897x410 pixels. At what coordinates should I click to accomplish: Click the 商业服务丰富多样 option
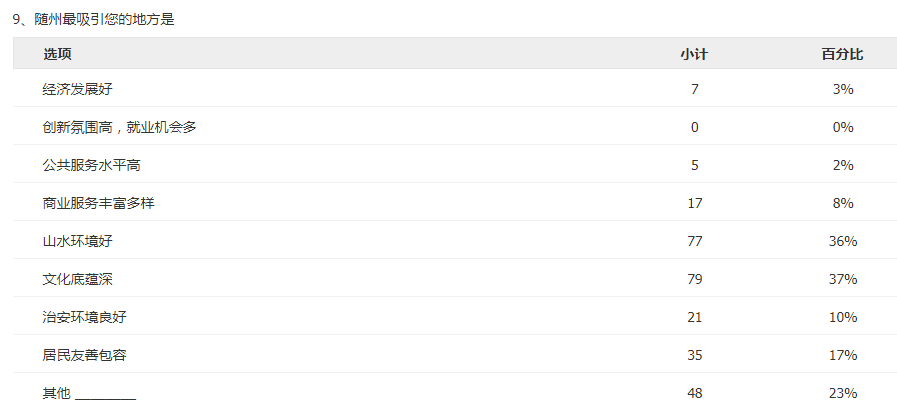coord(98,203)
